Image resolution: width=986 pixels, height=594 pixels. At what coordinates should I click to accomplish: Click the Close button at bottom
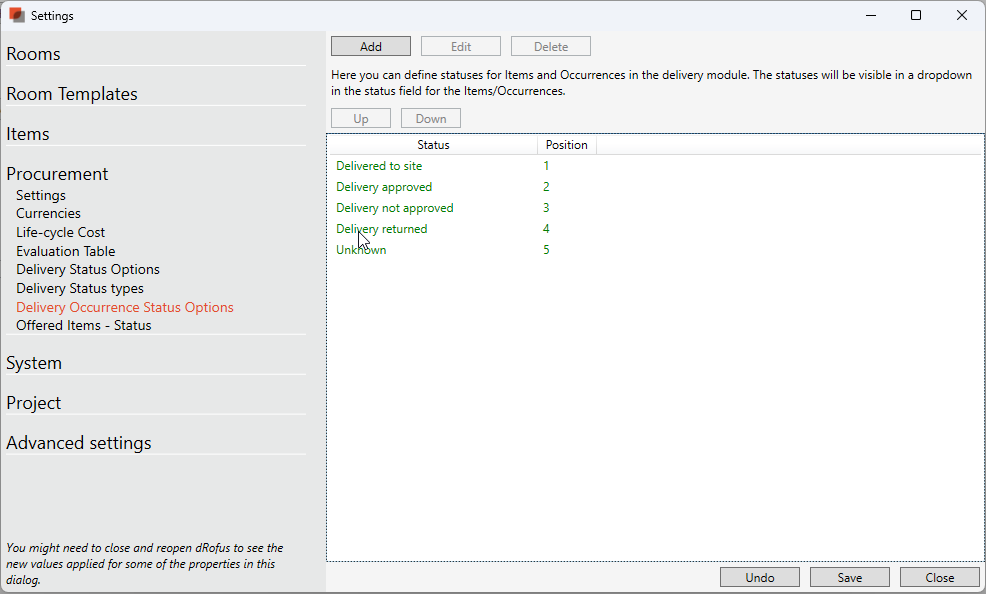tap(939, 577)
